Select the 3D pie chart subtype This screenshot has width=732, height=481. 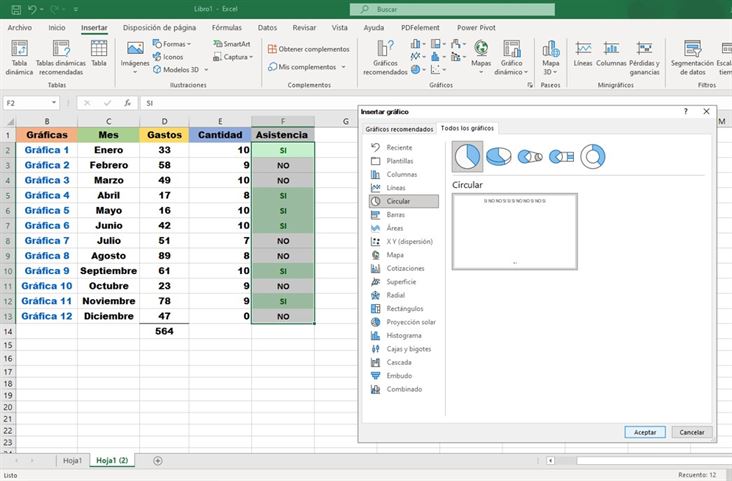coord(499,156)
